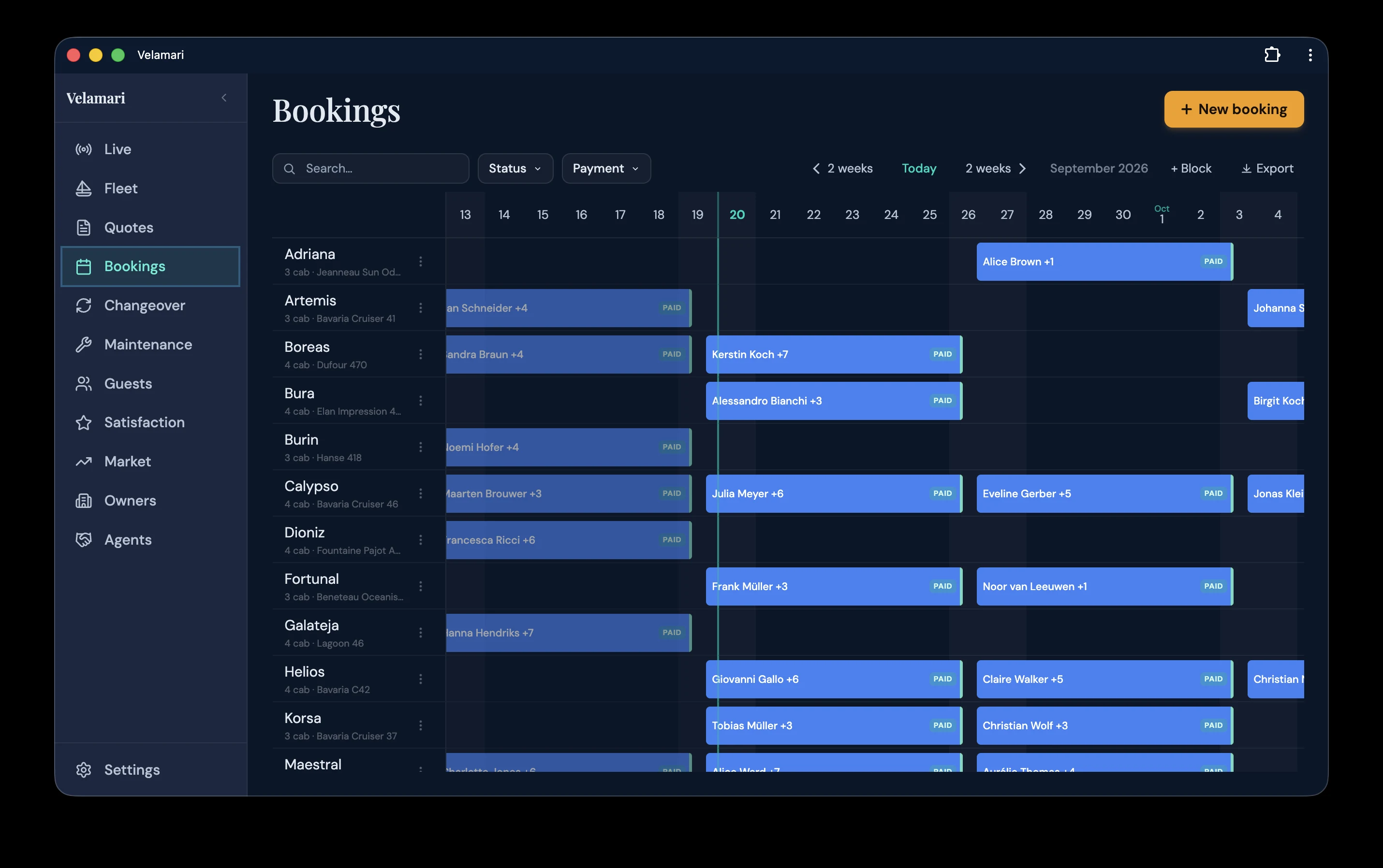This screenshot has width=1383, height=868.
Task: Open Artemis row options menu
Action: click(420, 308)
